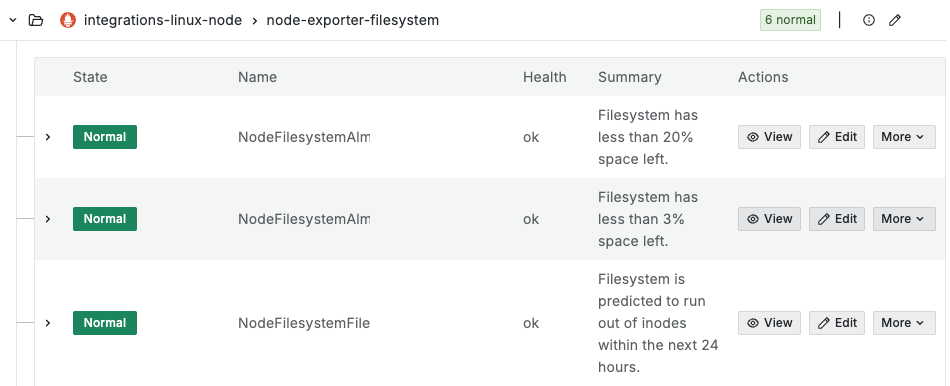Screen dimensions: 950x386
Task: Click the open folder icon in header
Action: (36, 20)
